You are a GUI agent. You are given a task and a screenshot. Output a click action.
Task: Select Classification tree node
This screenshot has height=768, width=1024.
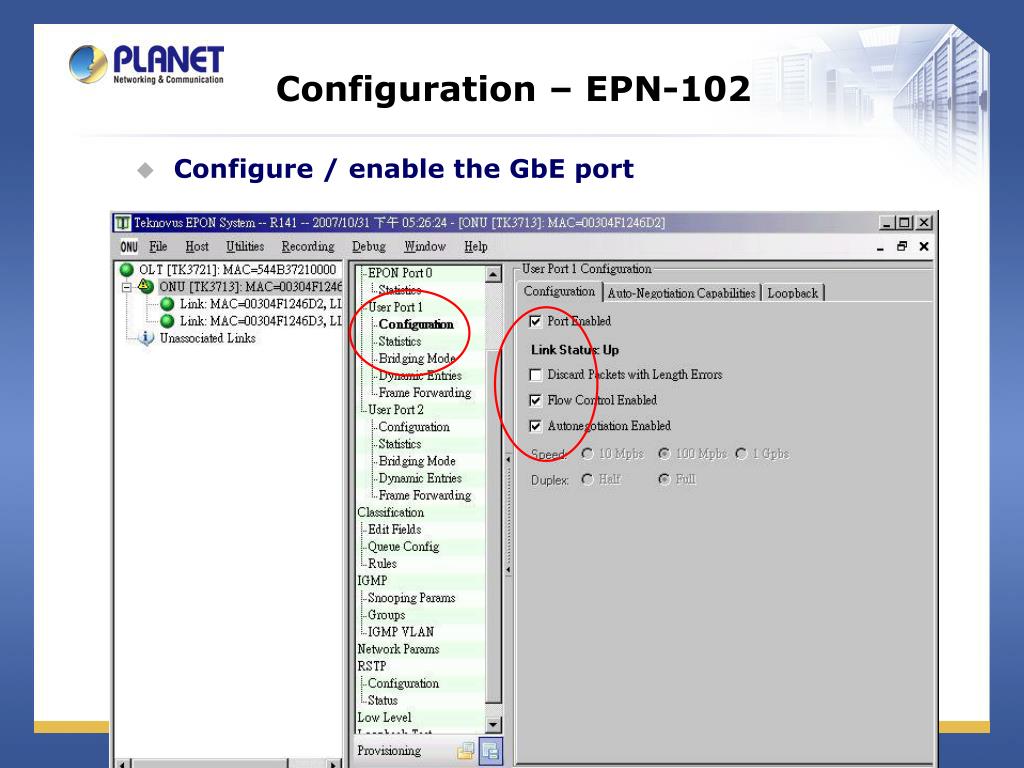tap(391, 513)
